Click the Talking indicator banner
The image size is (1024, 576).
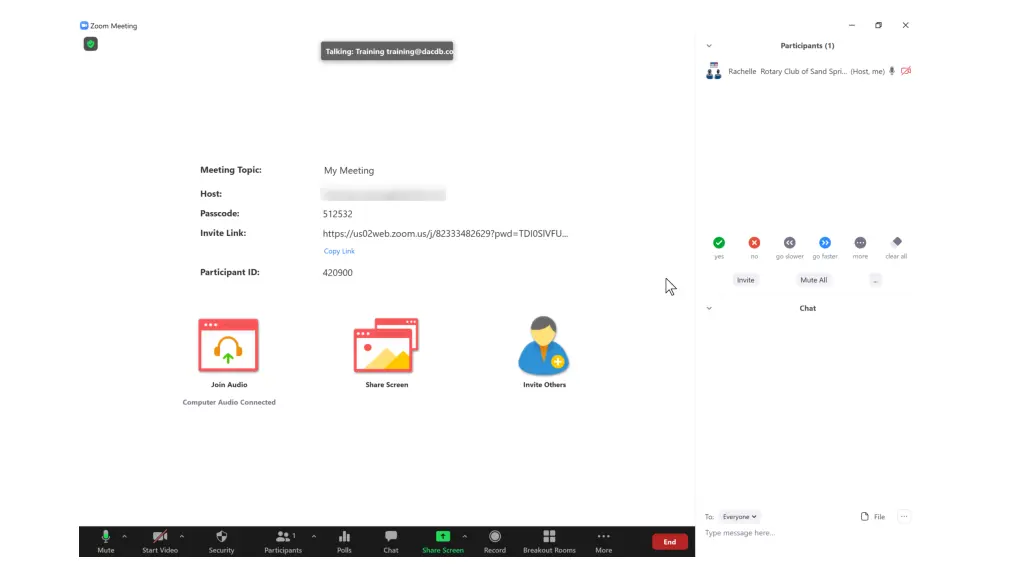387,52
